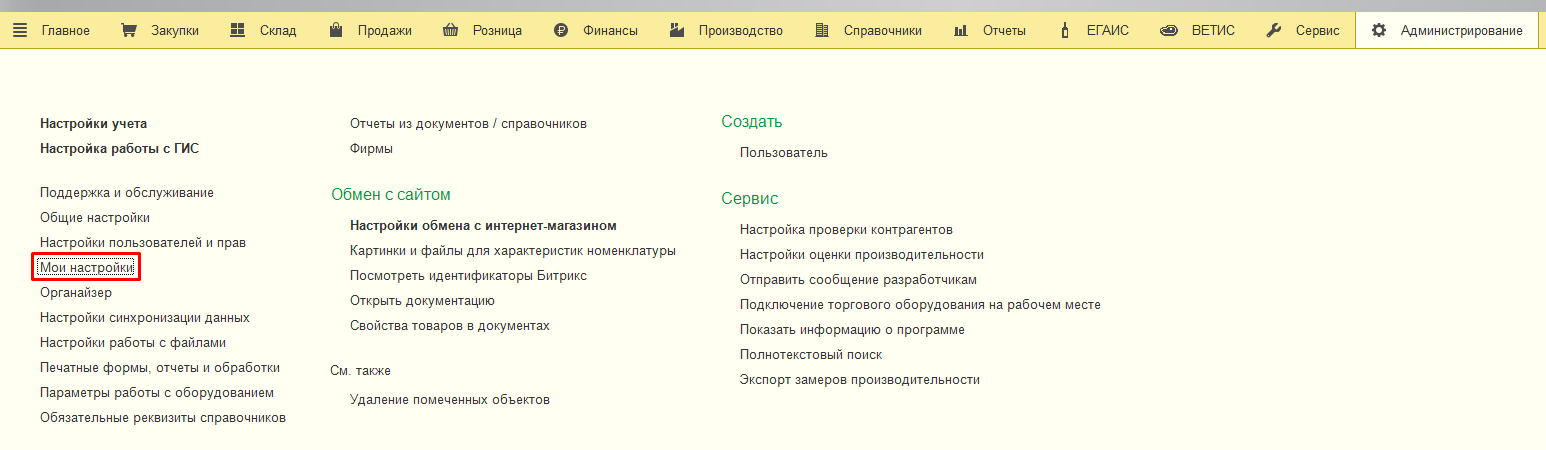Click the shopping cart icon for Закупки
Screen dimensions: 1546x450
(129, 30)
